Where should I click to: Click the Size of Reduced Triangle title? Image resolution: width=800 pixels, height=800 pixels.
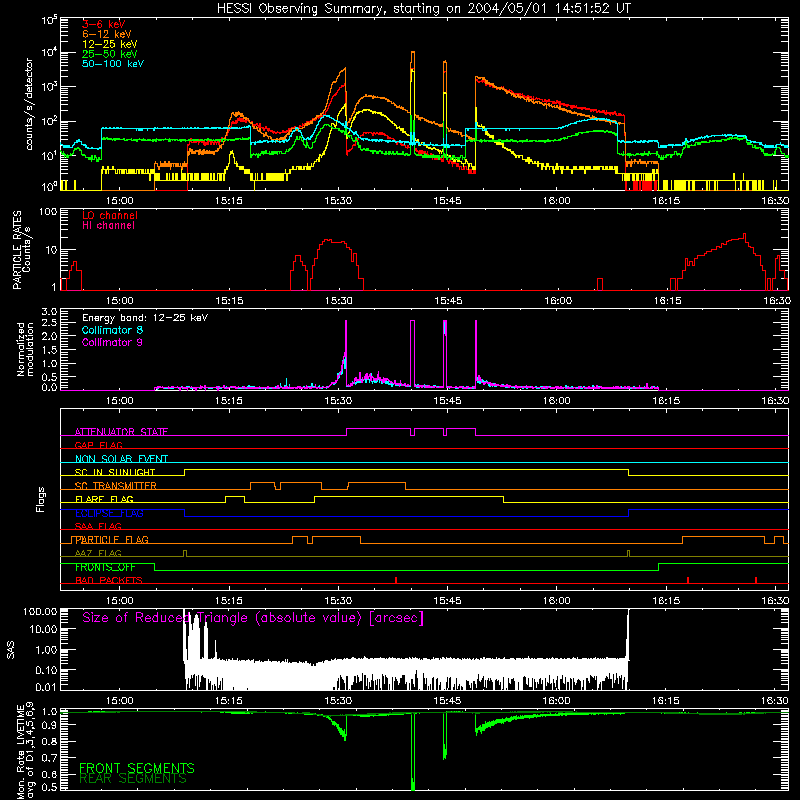[x=253, y=618]
